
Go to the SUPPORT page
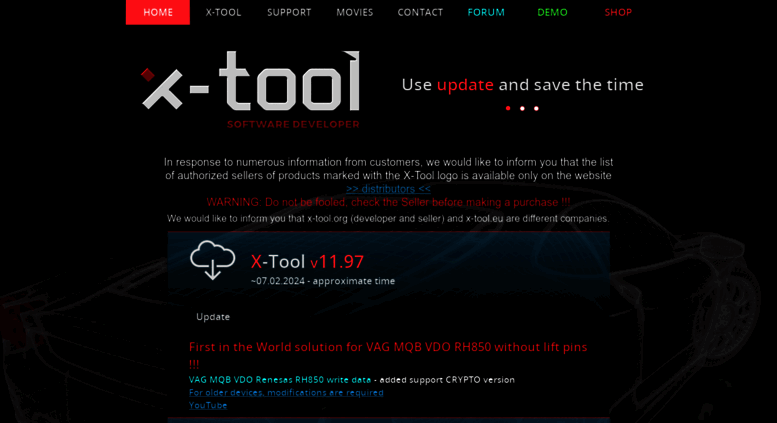[x=289, y=12]
